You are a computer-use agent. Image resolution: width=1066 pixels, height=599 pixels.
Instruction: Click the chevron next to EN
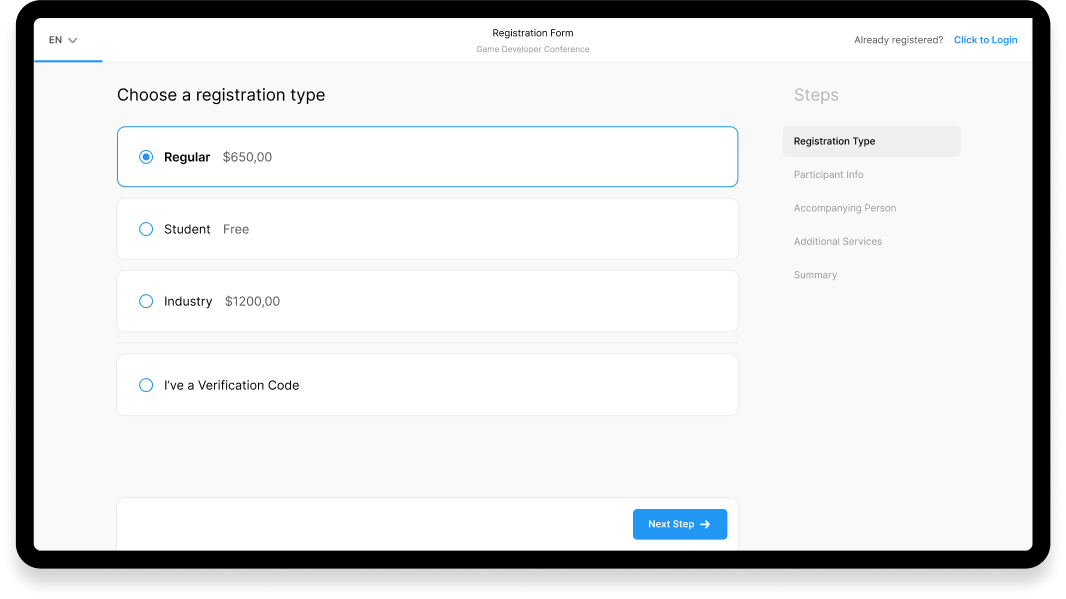(75, 40)
